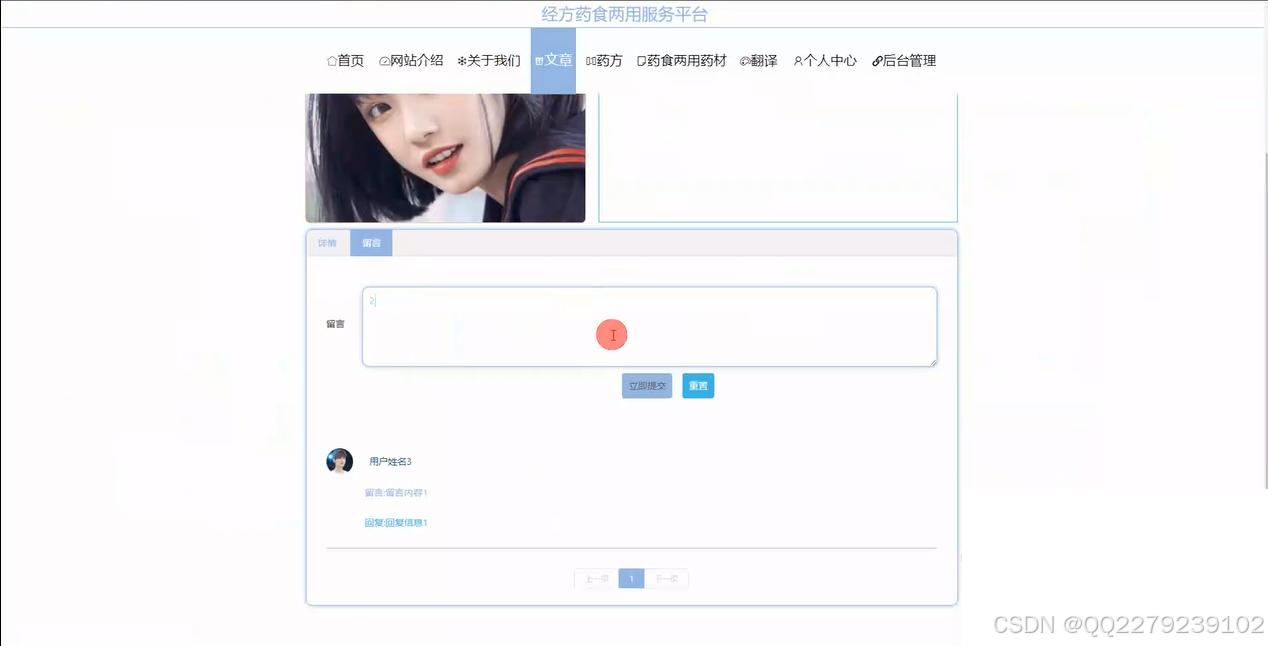Click the 留言:留言内容1 message link
The height and width of the screenshot is (646, 1268).
(x=397, y=492)
